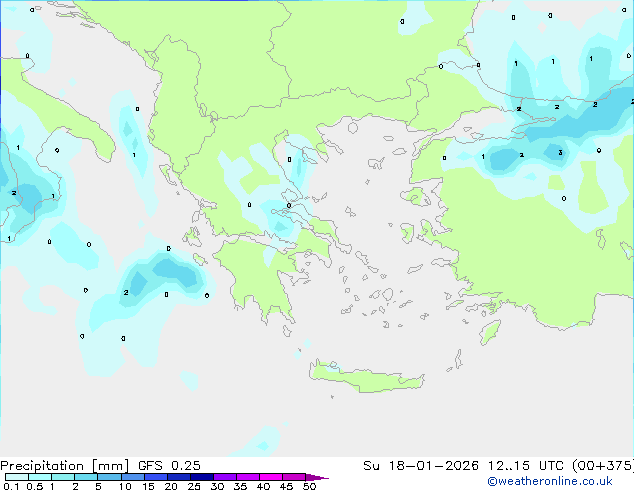Click the '35' legend scale label

coord(240,486)
